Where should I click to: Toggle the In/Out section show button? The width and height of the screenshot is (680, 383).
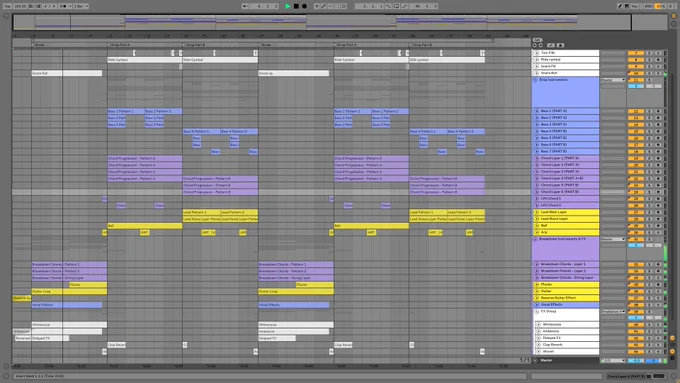click(x=673, y=338)
